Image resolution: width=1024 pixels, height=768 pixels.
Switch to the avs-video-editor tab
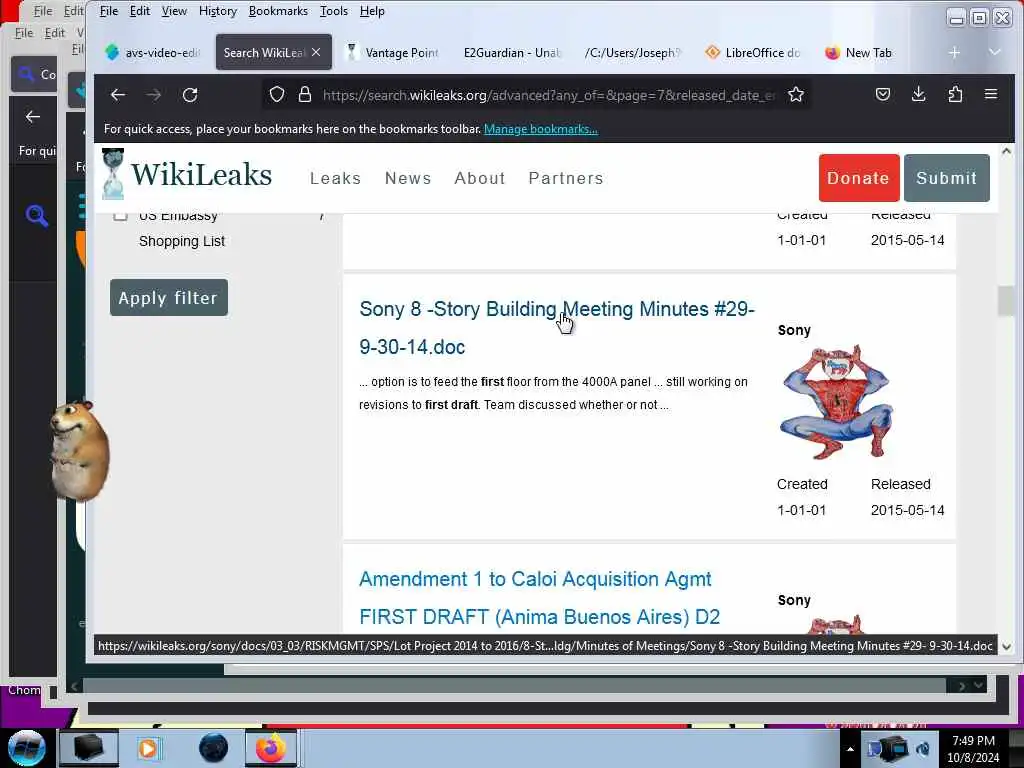pos(153,52)
